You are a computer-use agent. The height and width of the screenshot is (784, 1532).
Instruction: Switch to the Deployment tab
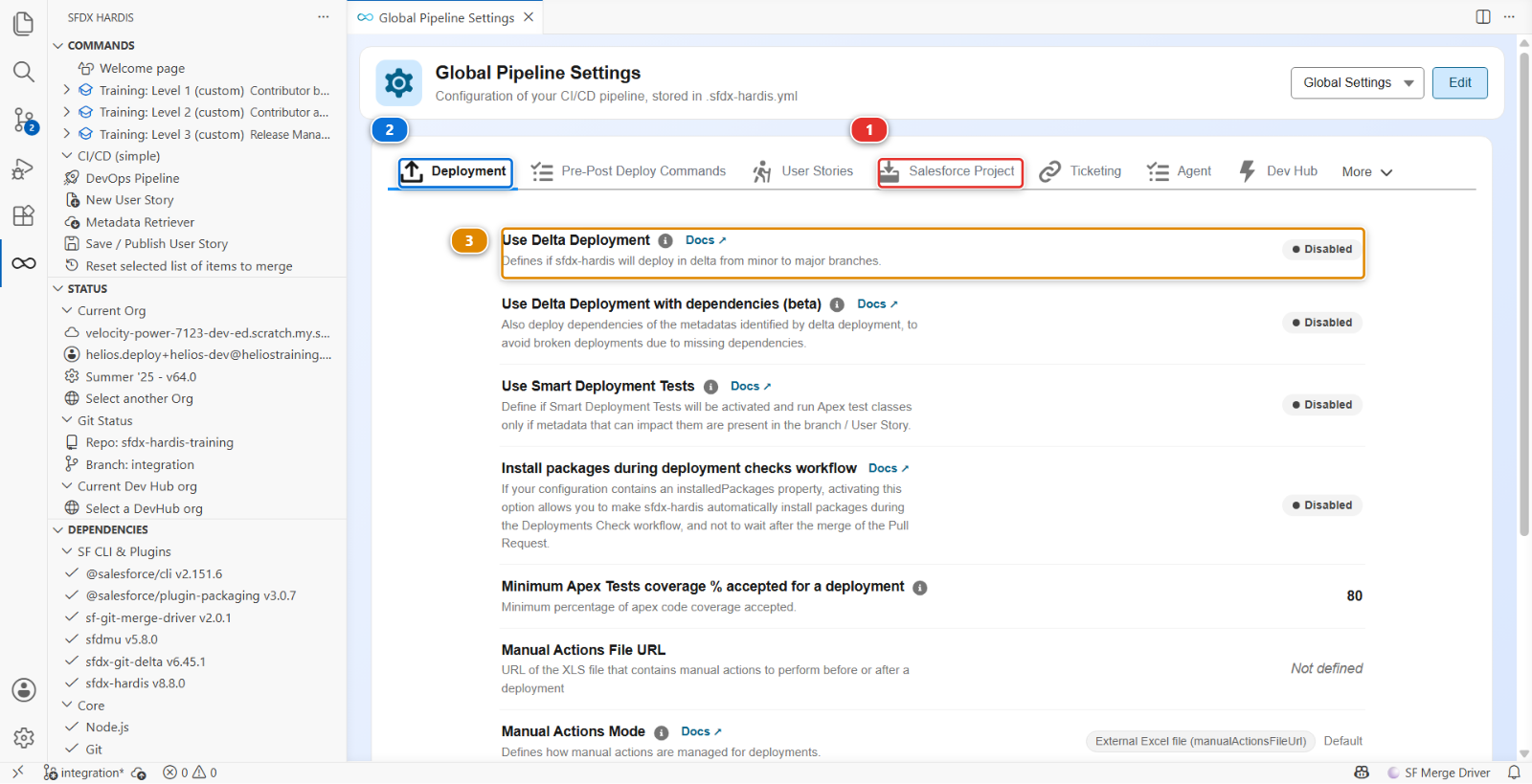click(x=455, y=172)
